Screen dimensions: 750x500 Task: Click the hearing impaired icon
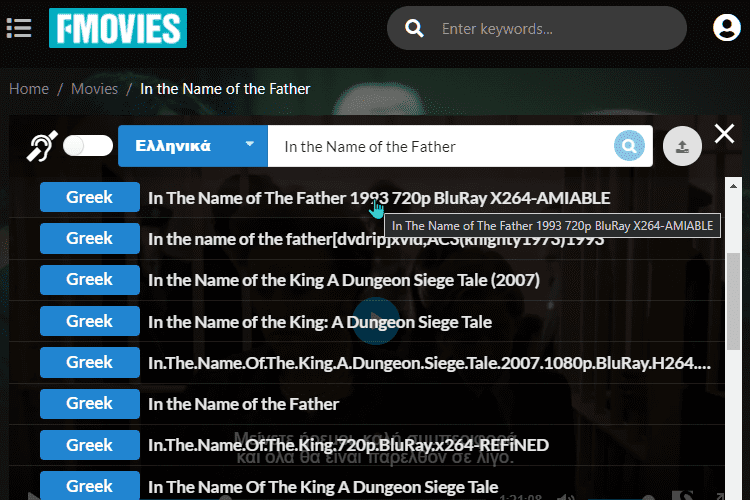(42, 146)
